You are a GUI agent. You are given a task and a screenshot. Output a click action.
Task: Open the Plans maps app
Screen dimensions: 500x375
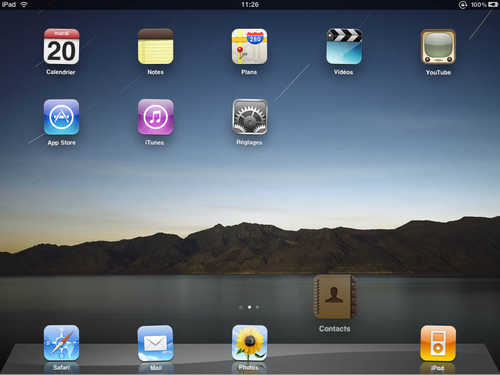(250, 46)
